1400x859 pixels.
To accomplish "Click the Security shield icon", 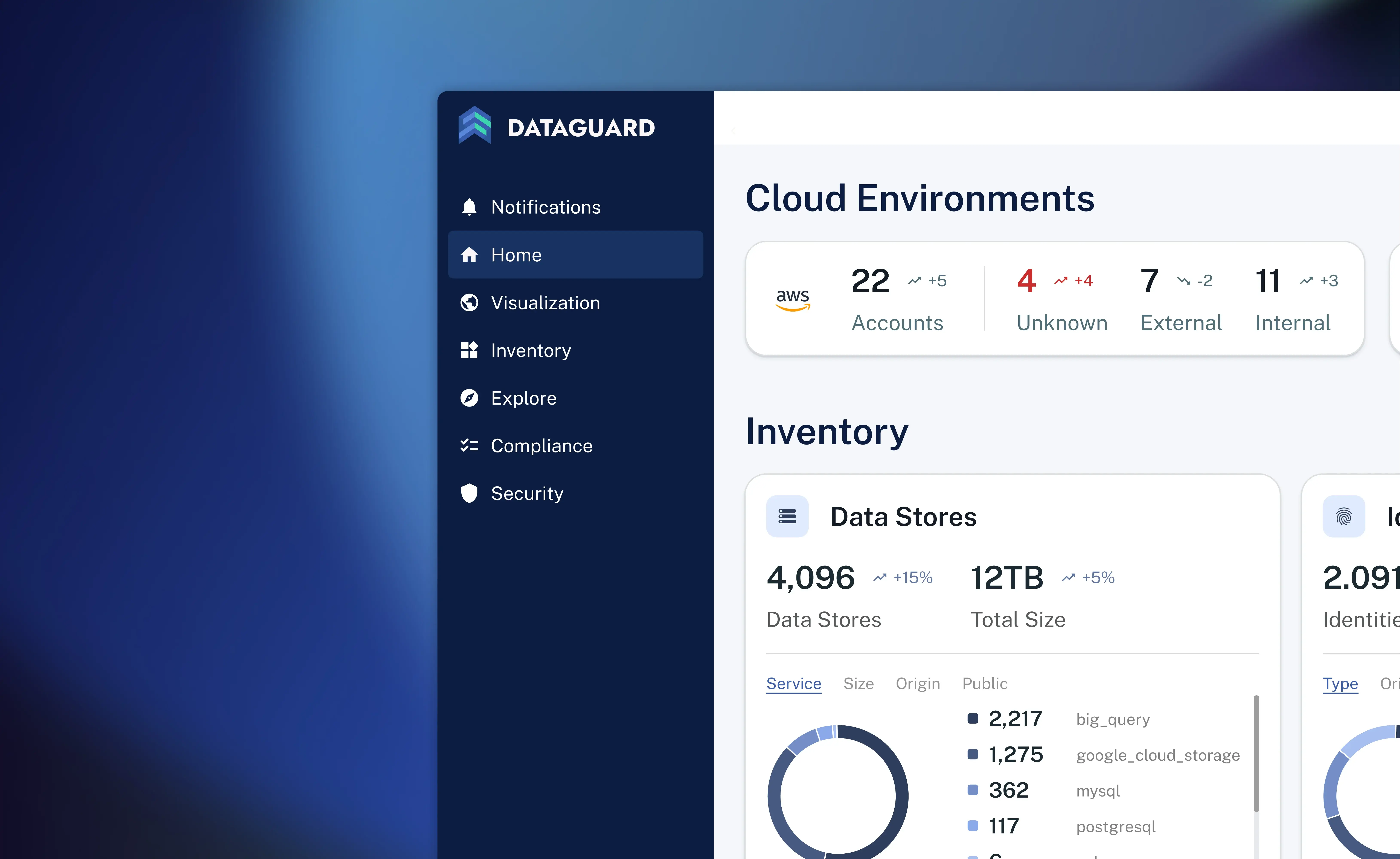I will [469, 493].
